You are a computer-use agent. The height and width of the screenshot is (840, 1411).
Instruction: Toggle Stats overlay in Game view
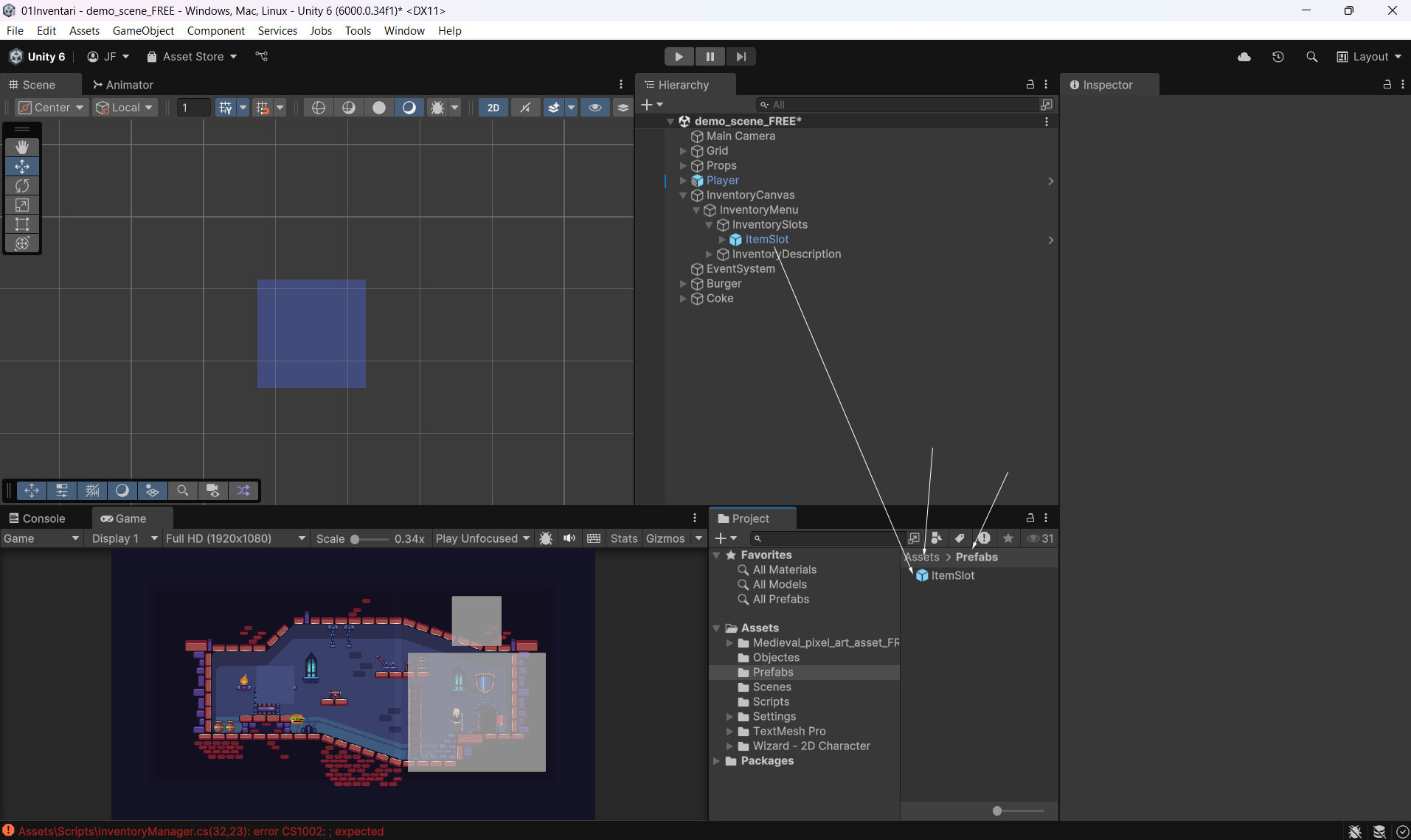623,538
